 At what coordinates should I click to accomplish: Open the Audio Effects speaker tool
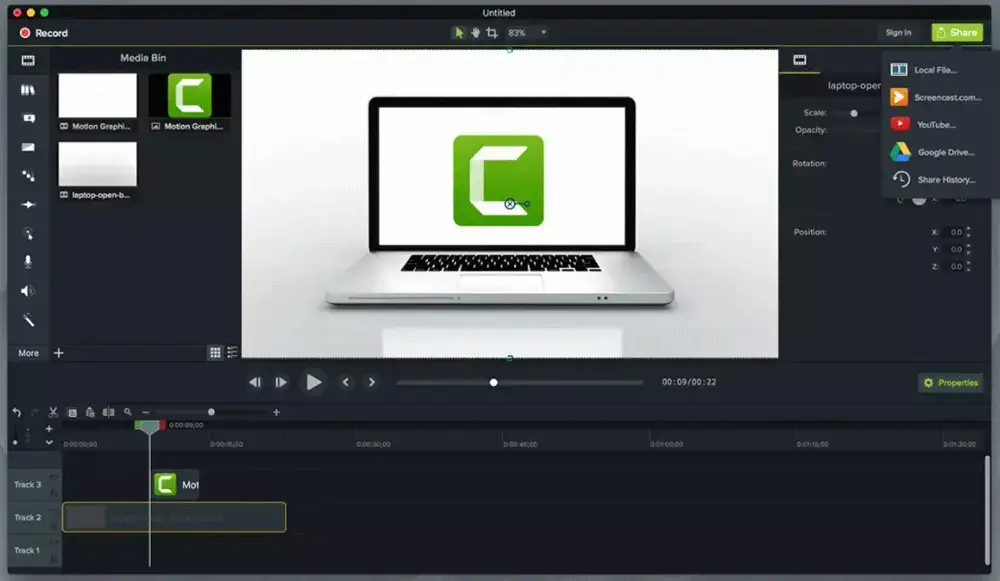(x=27, y=291)
